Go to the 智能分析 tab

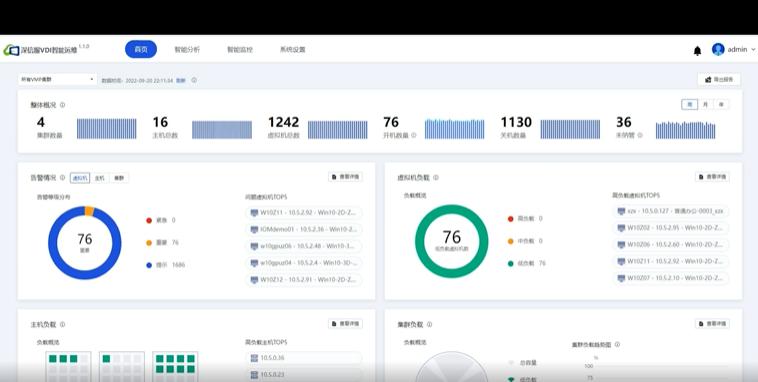[x=187, y=49]
